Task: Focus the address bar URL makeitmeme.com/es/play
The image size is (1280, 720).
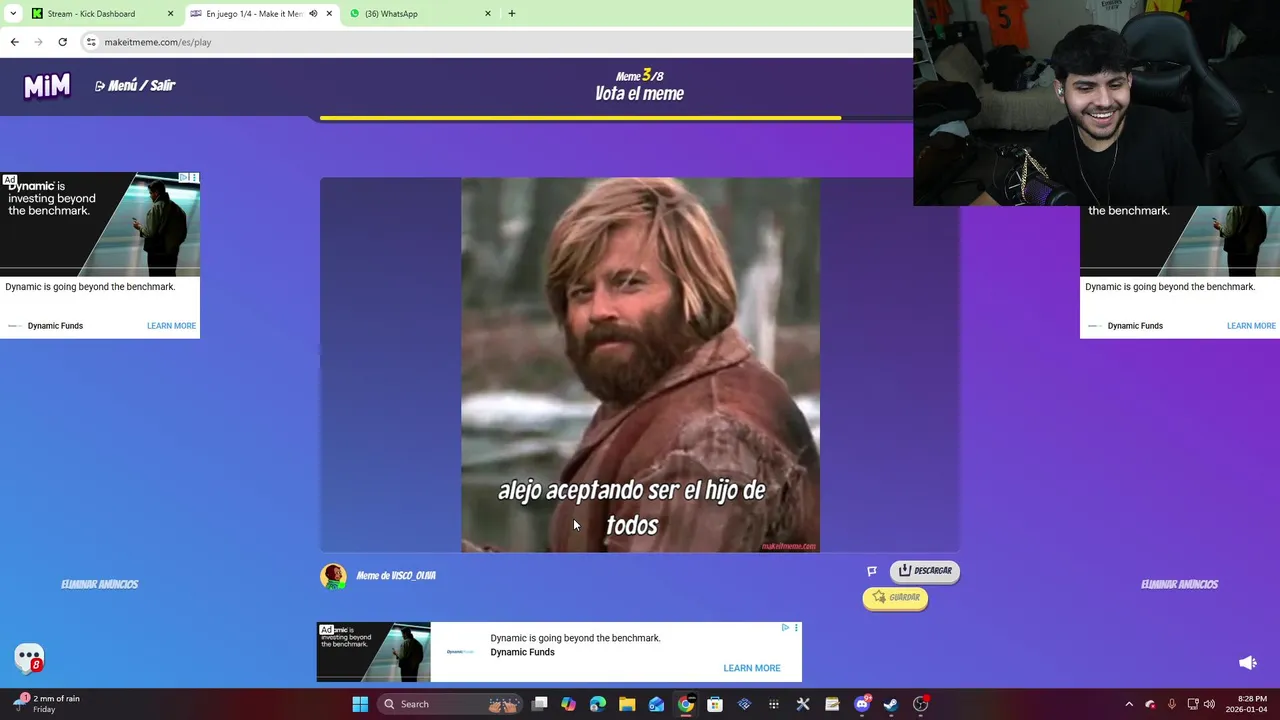Action: pyautogui.click(x=158, y=42)
